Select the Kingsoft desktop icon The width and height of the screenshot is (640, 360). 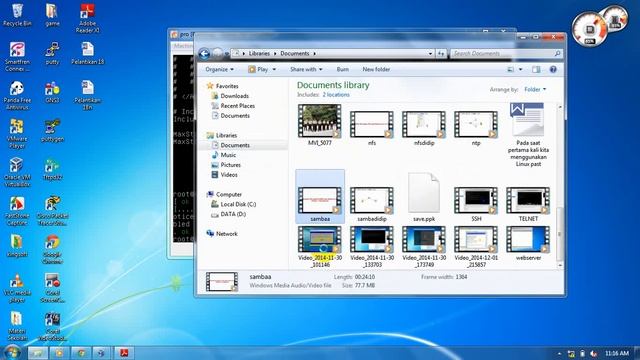(x=17, y=246)
